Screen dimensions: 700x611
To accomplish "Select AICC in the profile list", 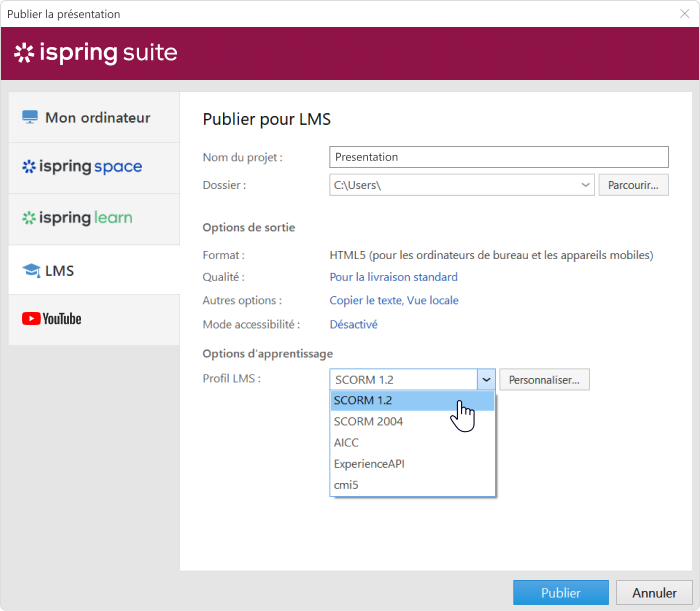I will 412,442.
